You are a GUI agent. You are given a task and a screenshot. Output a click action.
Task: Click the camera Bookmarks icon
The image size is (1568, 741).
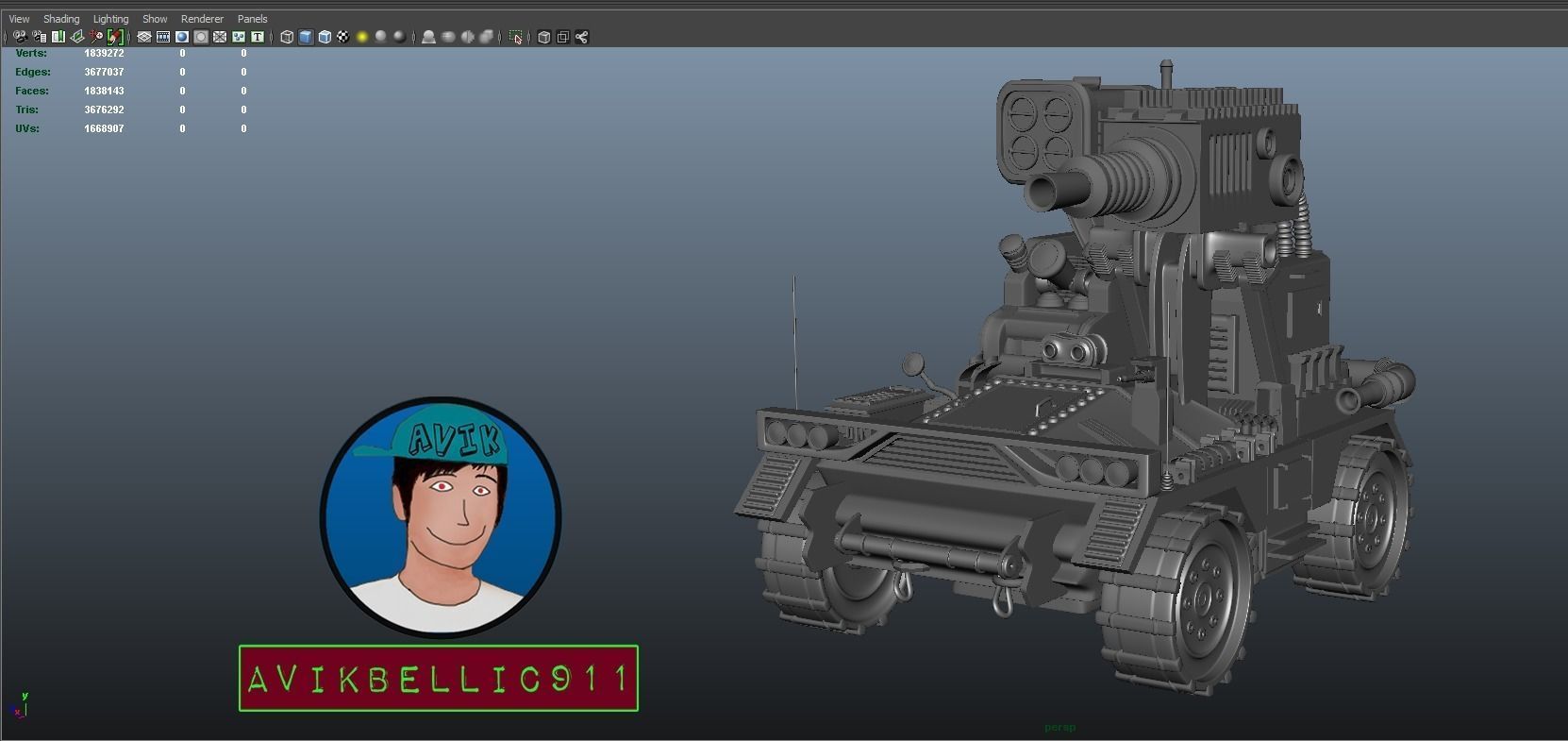(x=58, y=37)
